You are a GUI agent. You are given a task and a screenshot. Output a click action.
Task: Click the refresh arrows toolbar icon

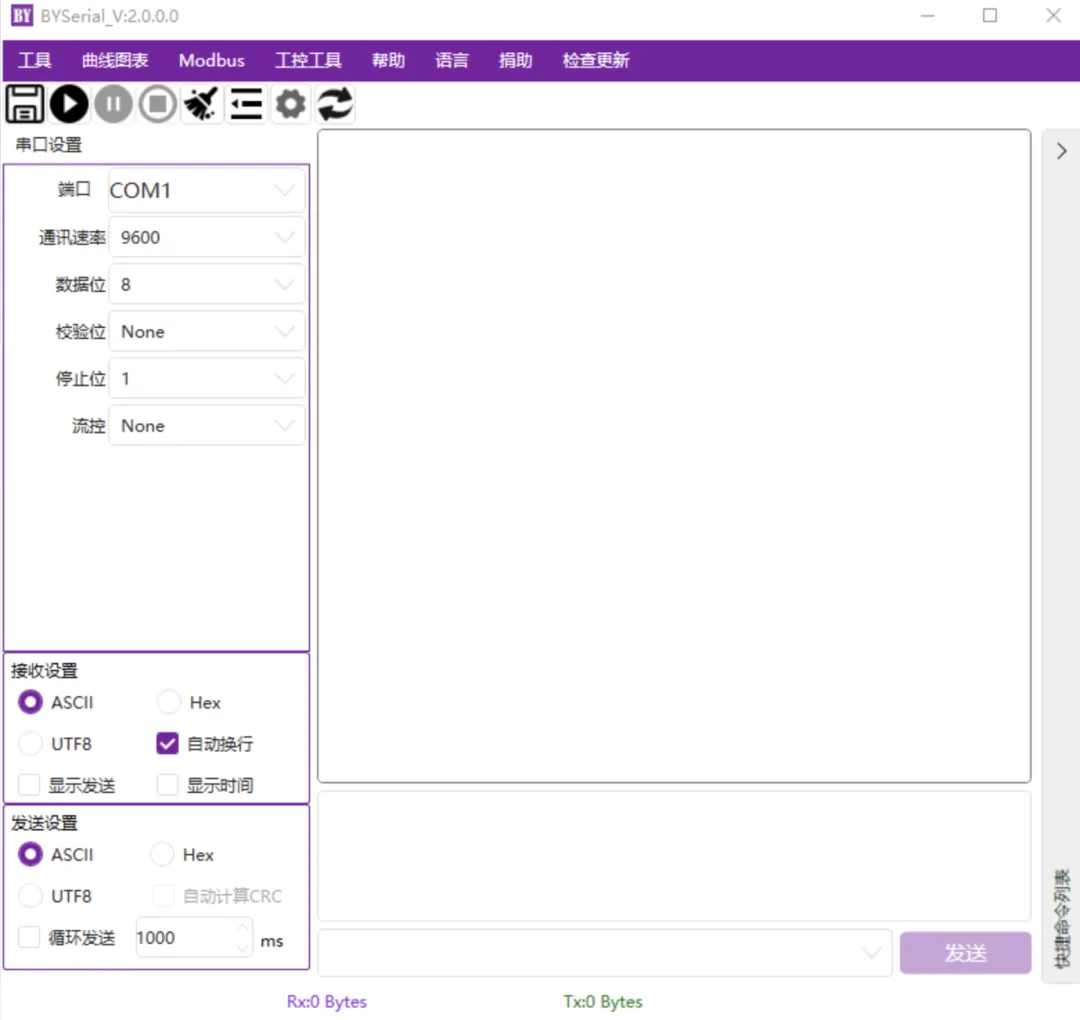coord(335,104)
